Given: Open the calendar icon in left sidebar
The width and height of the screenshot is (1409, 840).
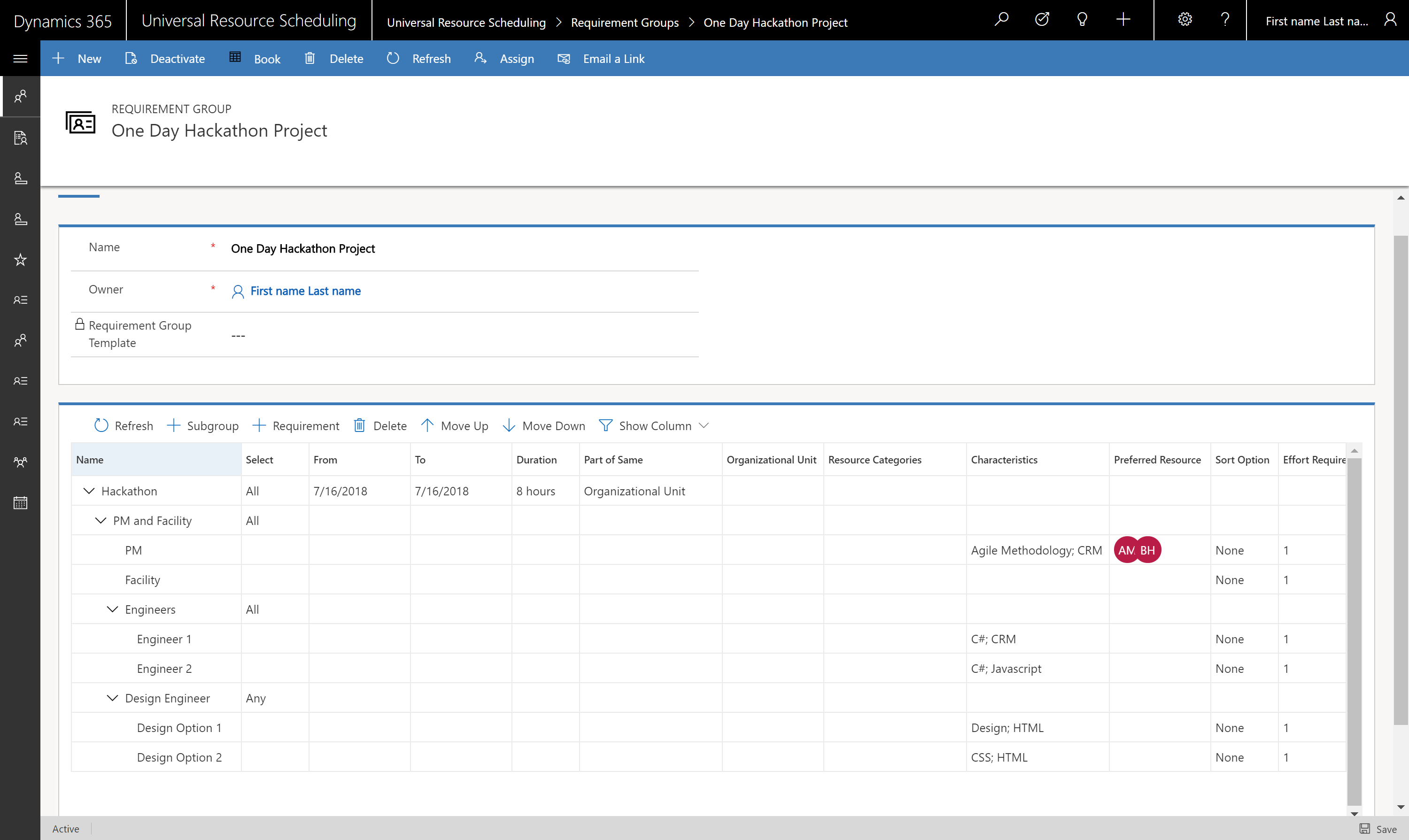Looking at the screenshot, I should (x=20, y=503).
